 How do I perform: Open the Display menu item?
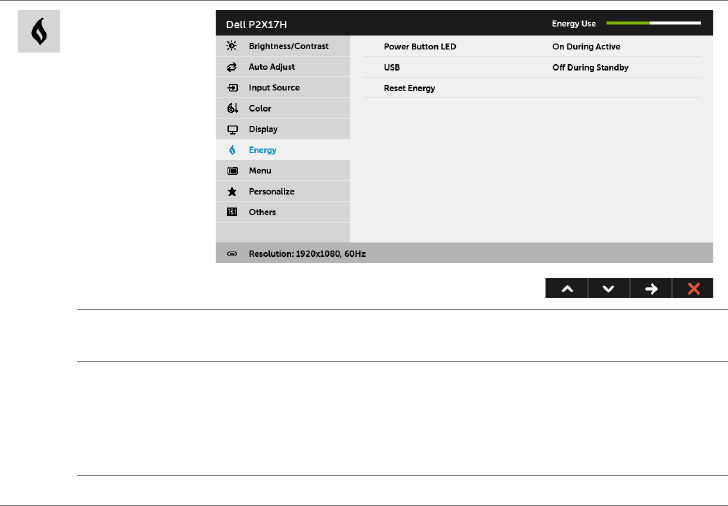coord(283,129)
